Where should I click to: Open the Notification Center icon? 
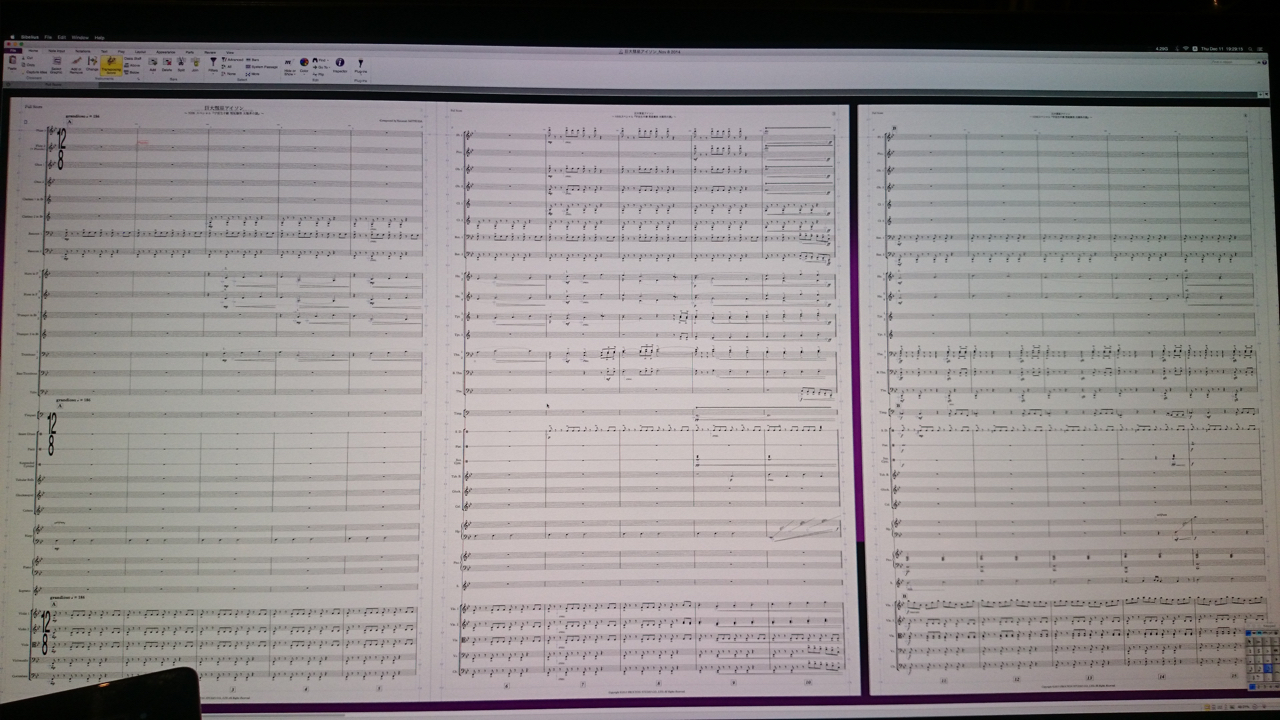pyautogui.click(x=1260, y=49)
